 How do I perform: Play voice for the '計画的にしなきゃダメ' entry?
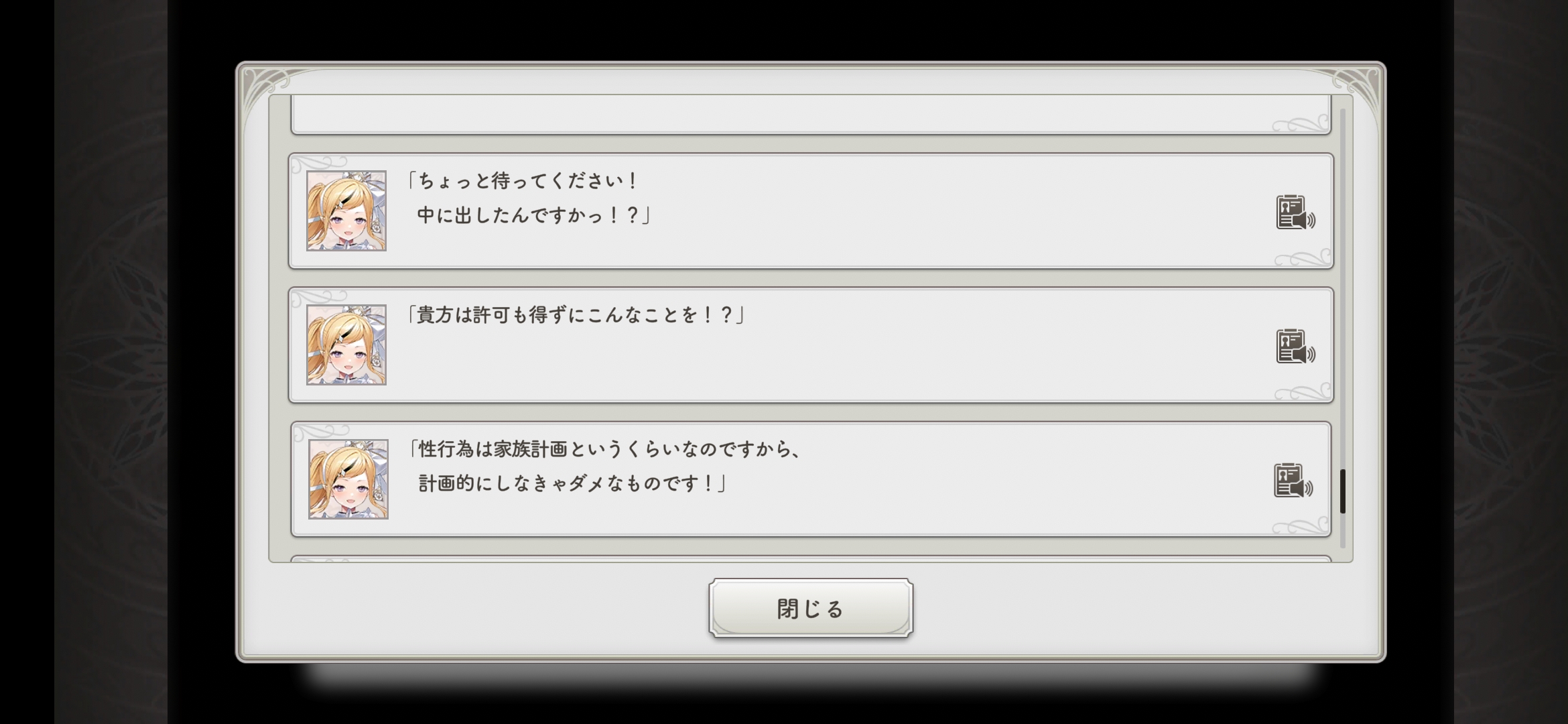(x=1293, y=481)
